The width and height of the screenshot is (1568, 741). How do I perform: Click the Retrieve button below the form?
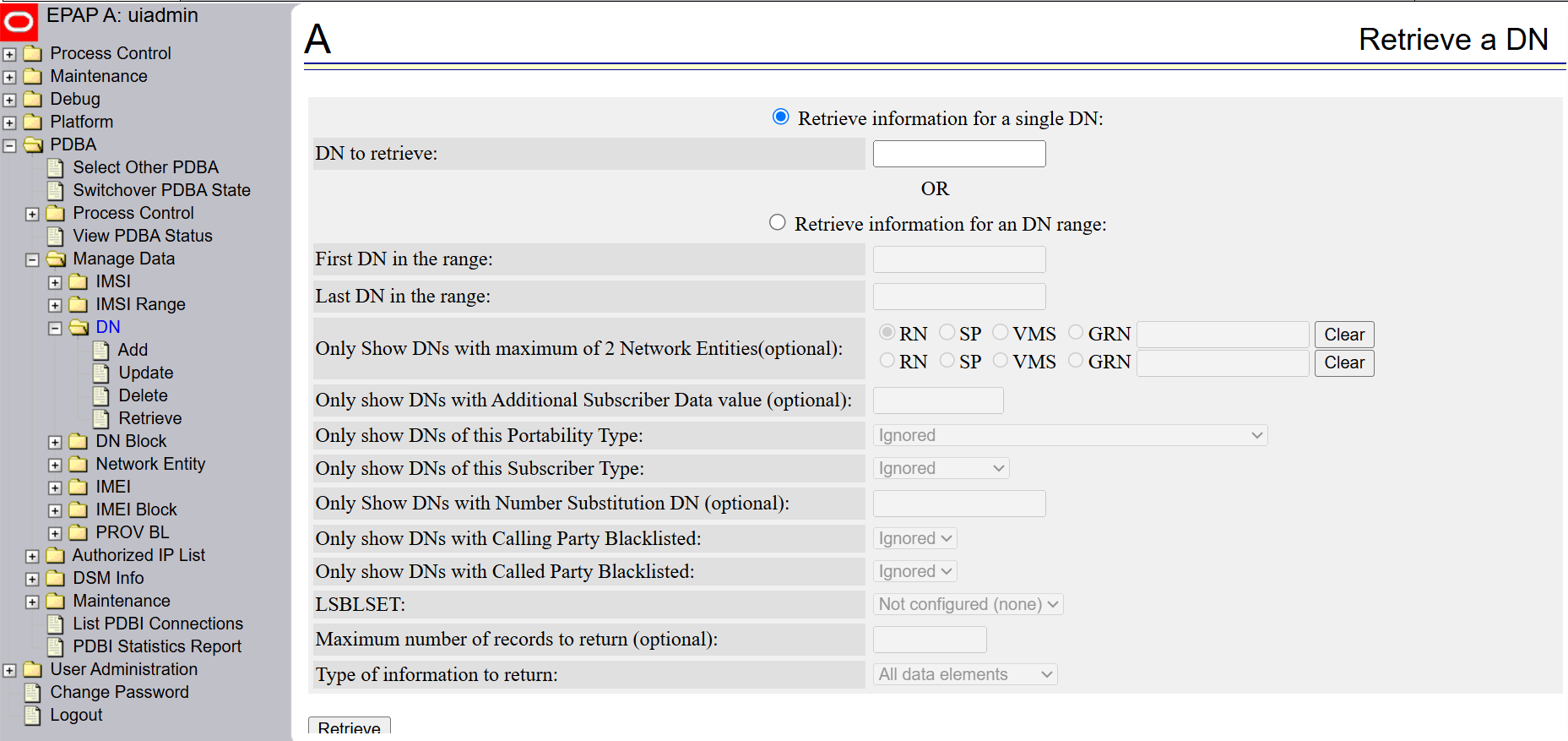[349, 727]
